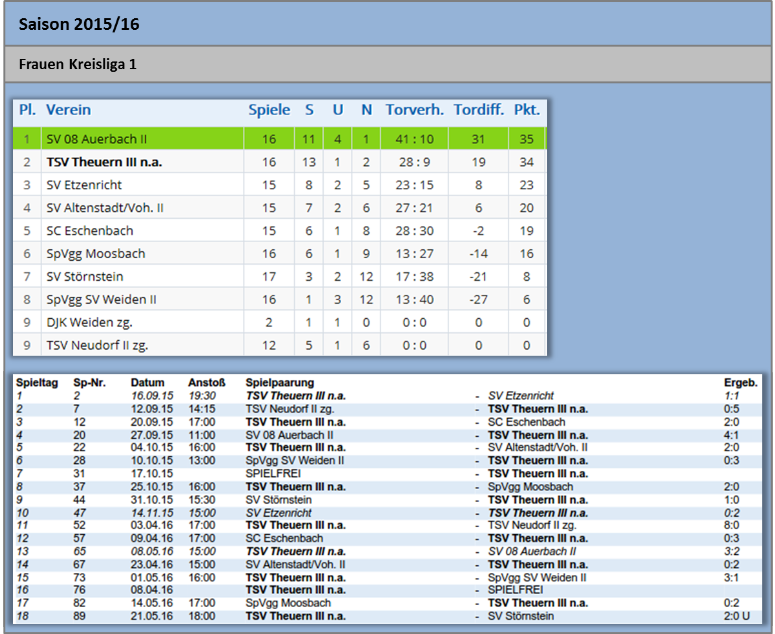Click the 'Frauen Kreisliga 1' subheading
The width and height of the screenshot is (775, 634).
click(78, 64)
